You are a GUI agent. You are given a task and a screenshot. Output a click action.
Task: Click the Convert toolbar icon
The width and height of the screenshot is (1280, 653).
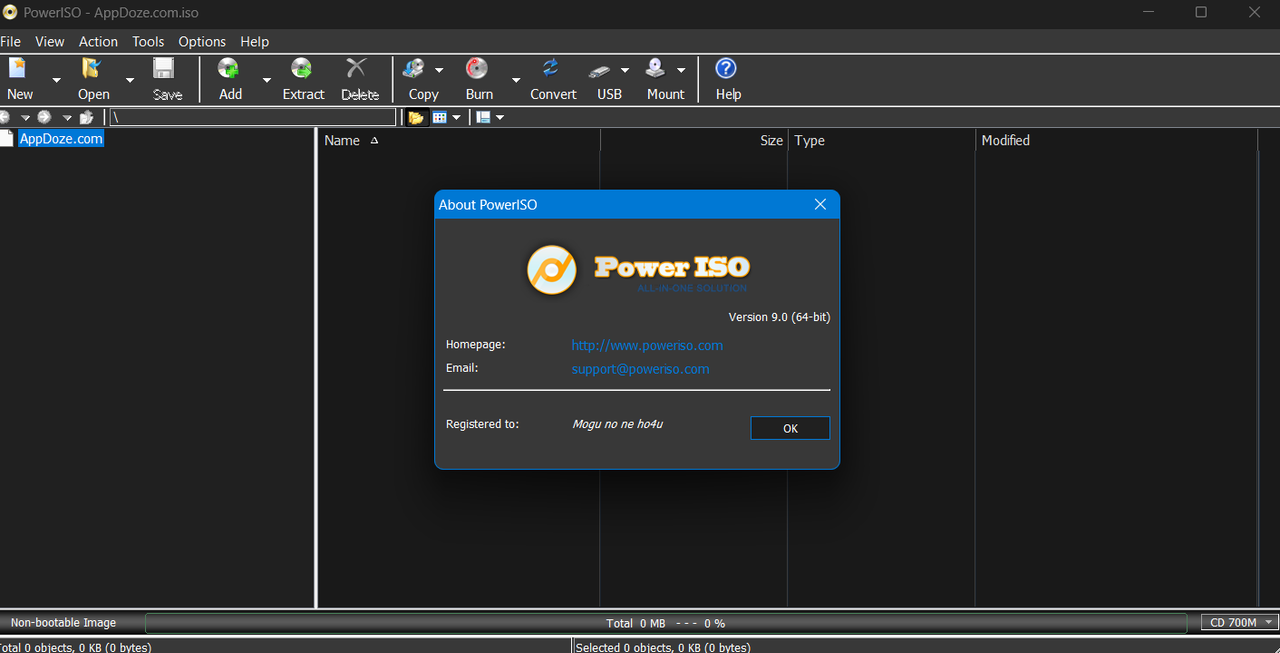[551, 69]
